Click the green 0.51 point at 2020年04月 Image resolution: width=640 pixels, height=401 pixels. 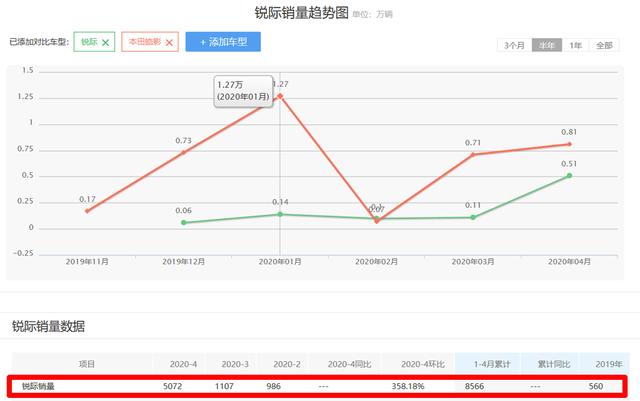[569, 176]
